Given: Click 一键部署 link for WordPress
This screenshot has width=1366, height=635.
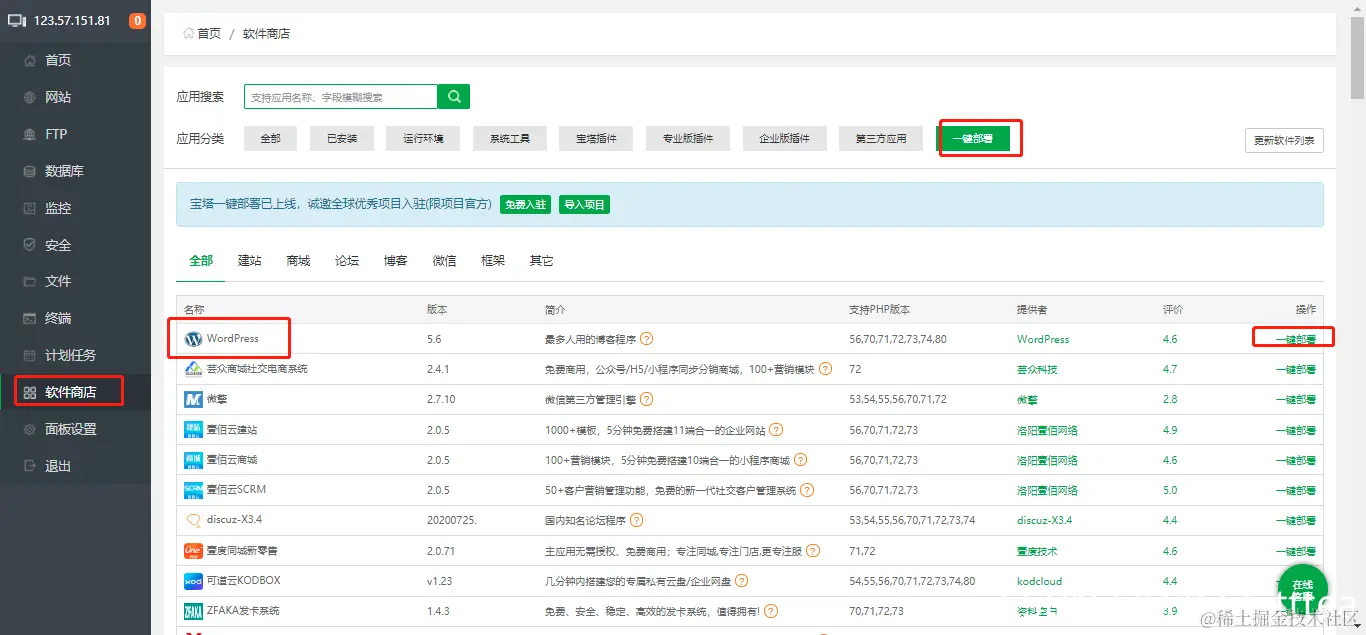Looking at the screenshot, I should [x=1295, y=340].
